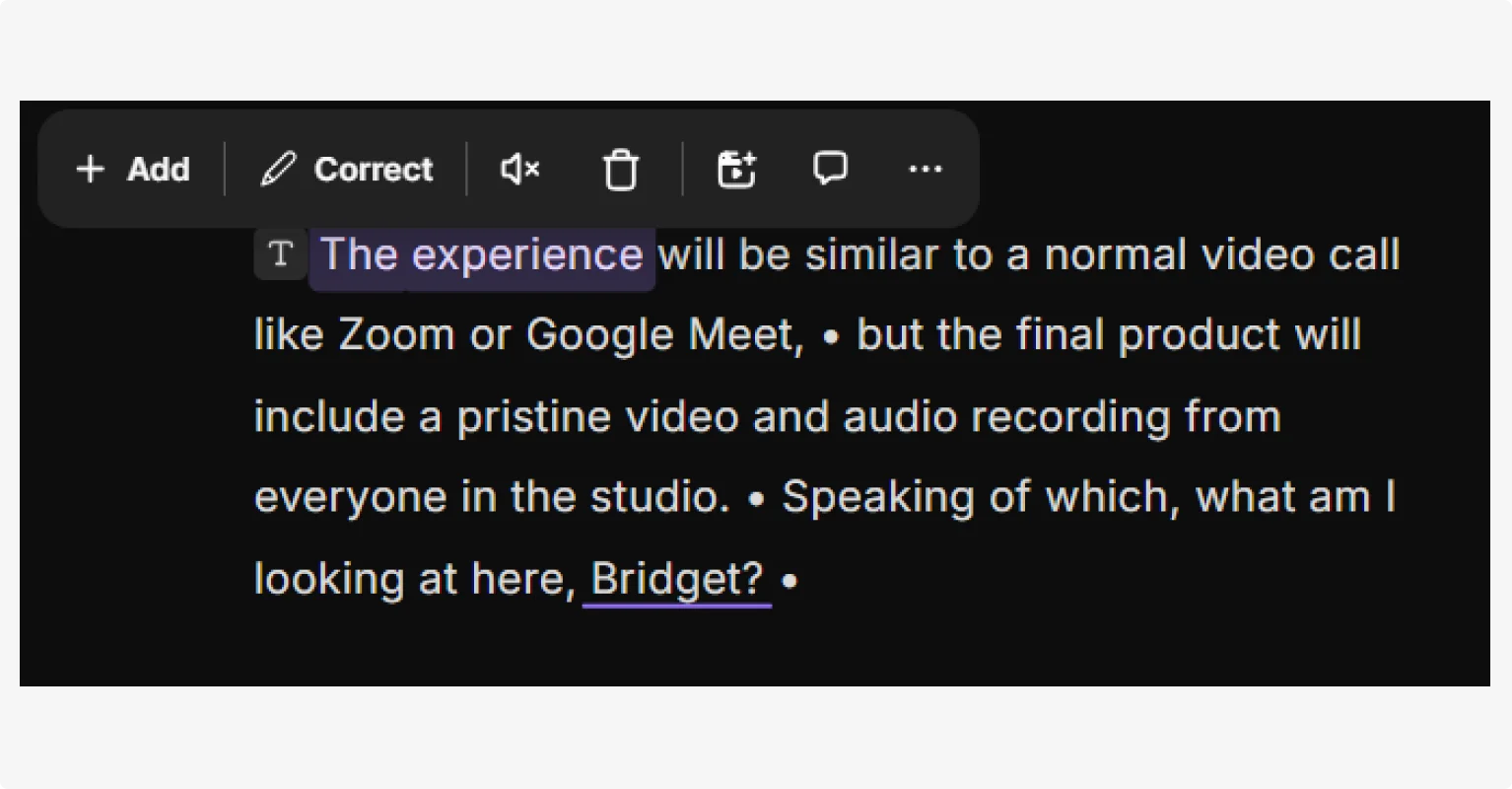Click the pause dot after Google Meet
This screenshot has width=1512, height=789.
click(830, 335)
